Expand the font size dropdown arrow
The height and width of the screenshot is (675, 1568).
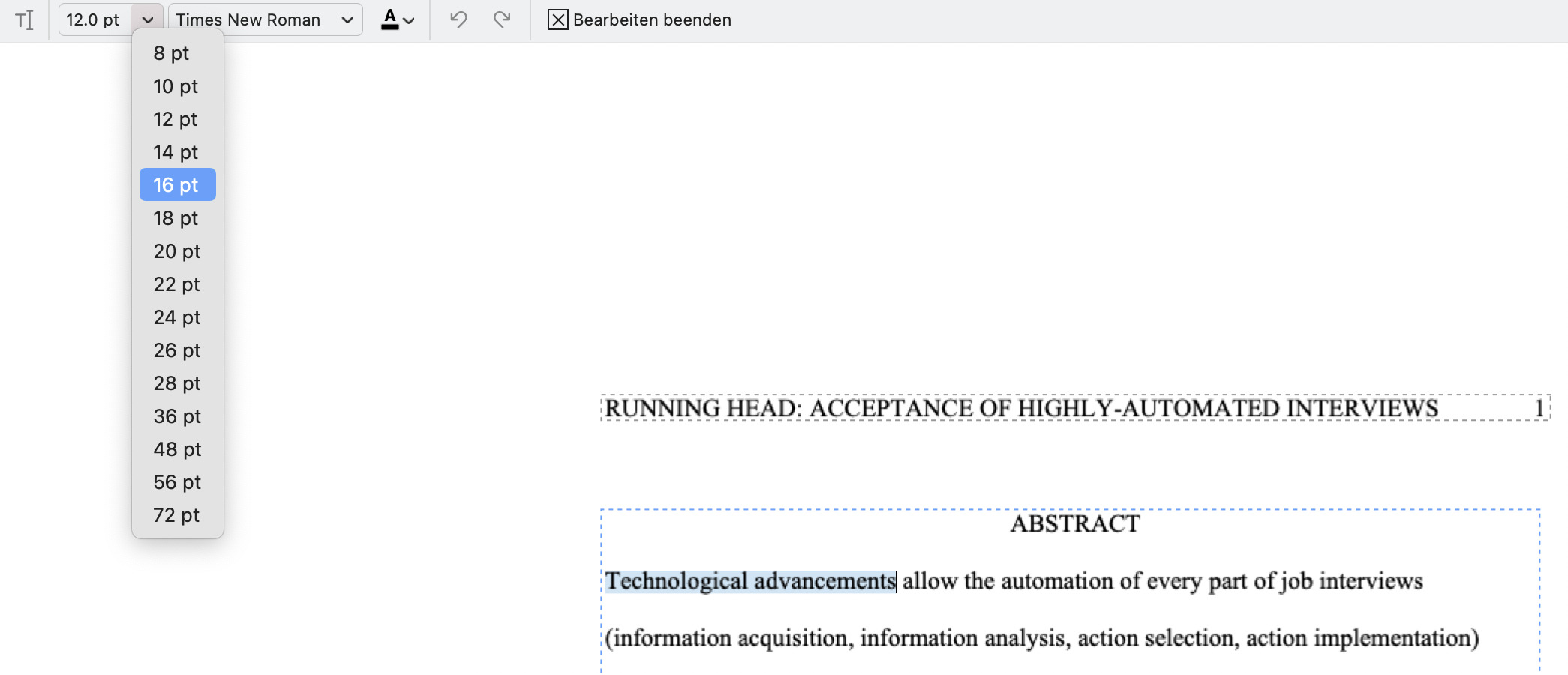click(x=147, y=19)
